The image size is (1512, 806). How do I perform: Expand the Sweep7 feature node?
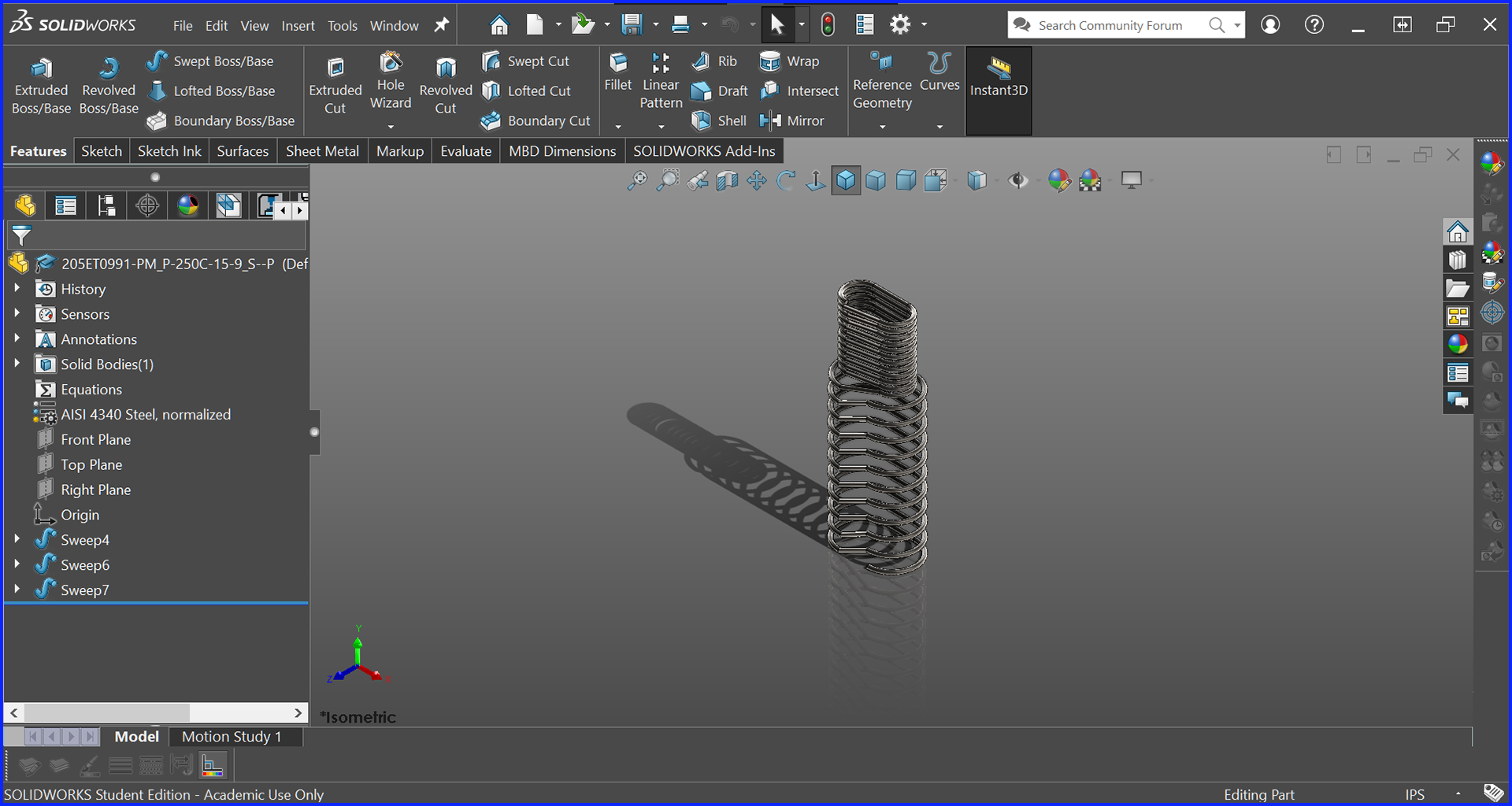point(17,590)
